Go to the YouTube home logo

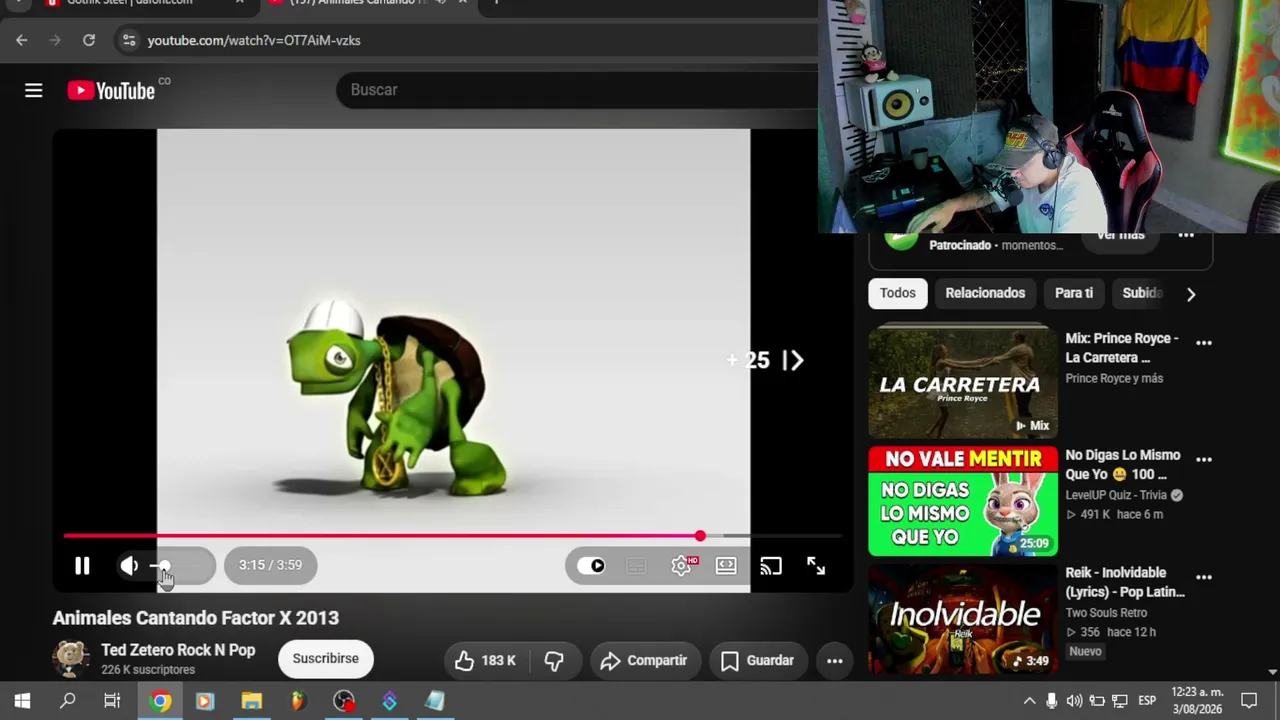click(x=112, y=91)
